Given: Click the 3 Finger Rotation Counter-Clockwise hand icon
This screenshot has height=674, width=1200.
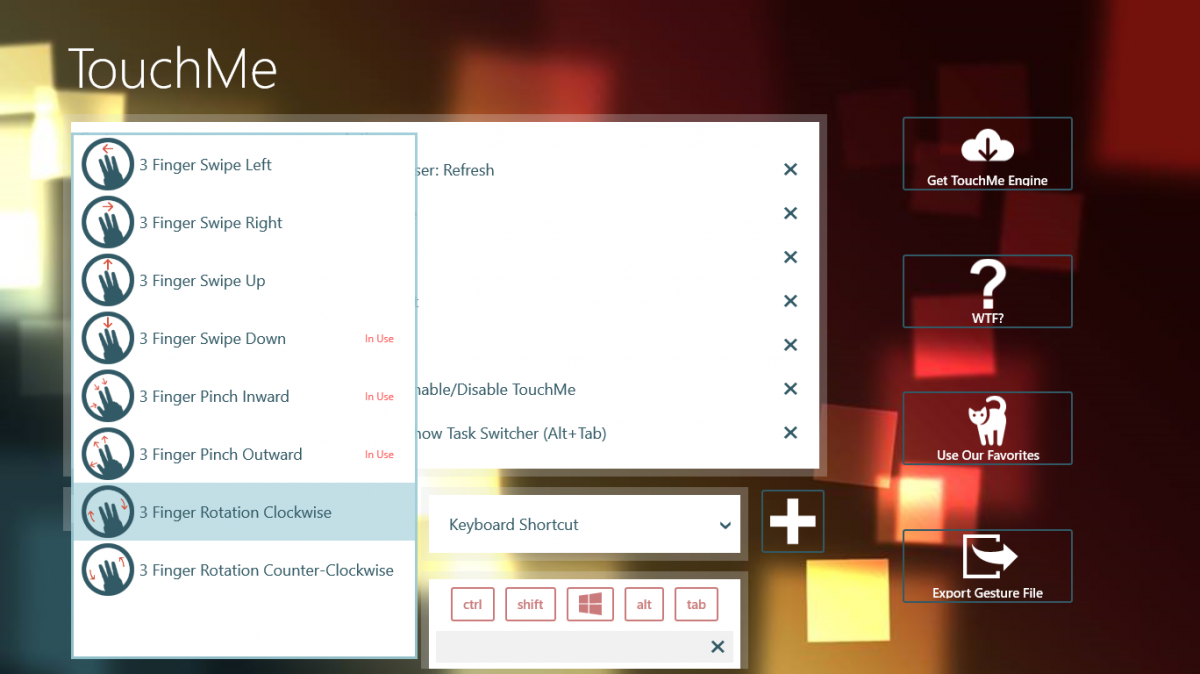Looking at the screenshot, I should pos(108,570).
